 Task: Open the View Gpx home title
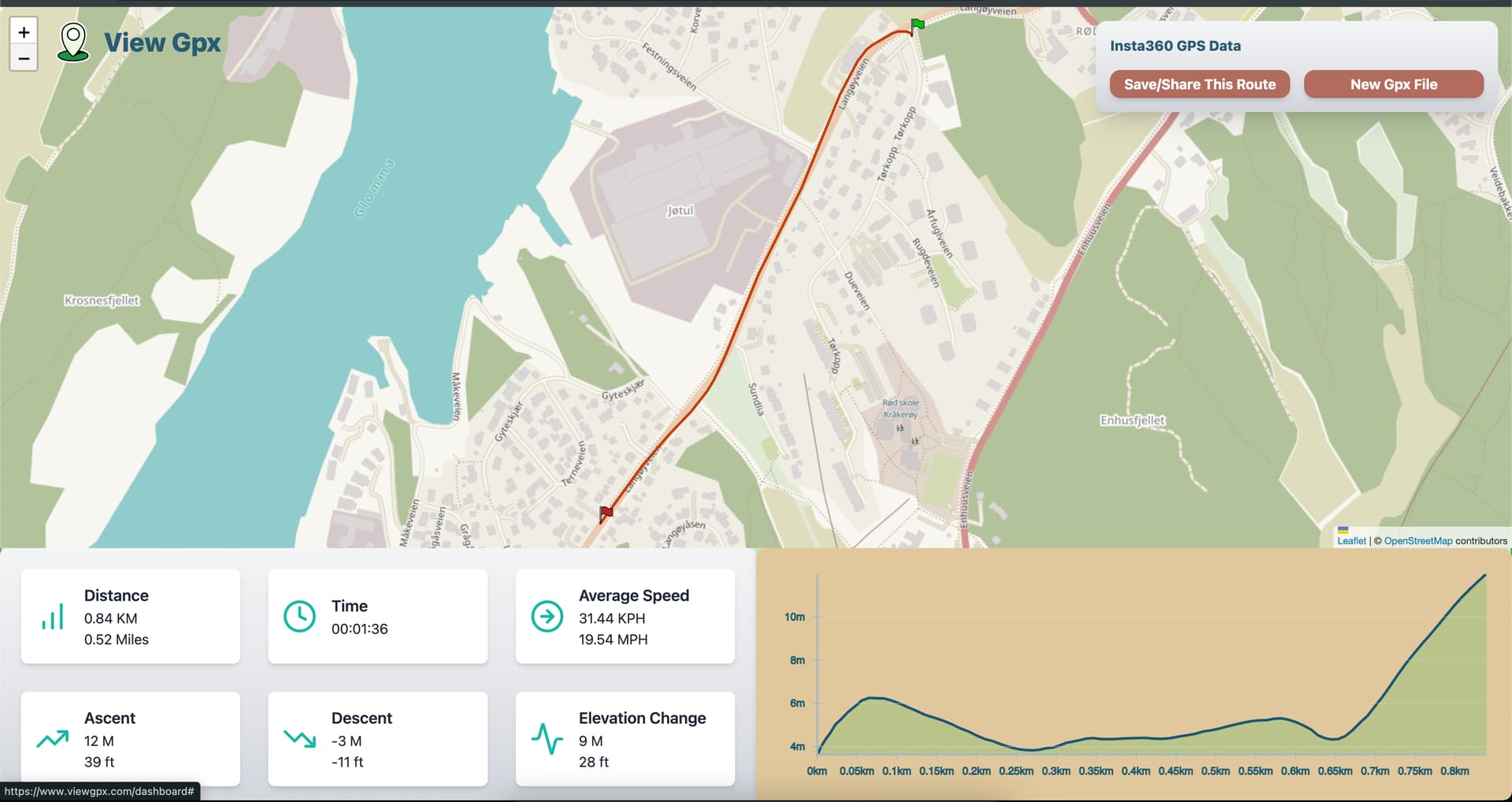tap(162, 43)
